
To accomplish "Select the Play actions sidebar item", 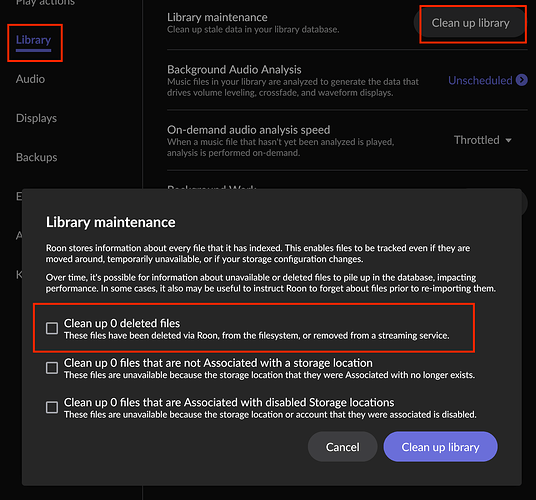I will pyautogui.click(x=45, y=2).
